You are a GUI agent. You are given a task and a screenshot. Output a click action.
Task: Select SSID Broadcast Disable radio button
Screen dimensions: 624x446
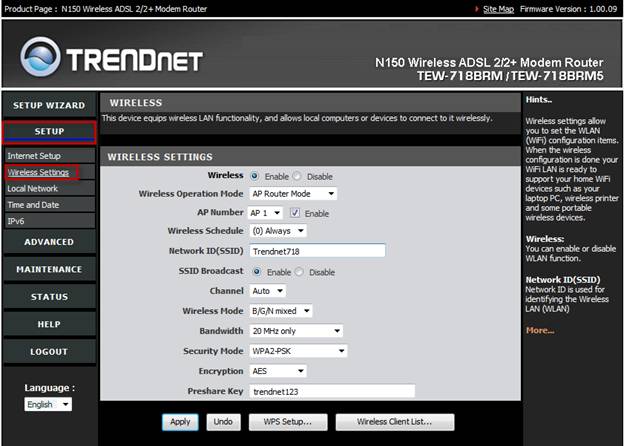point(299,272)
